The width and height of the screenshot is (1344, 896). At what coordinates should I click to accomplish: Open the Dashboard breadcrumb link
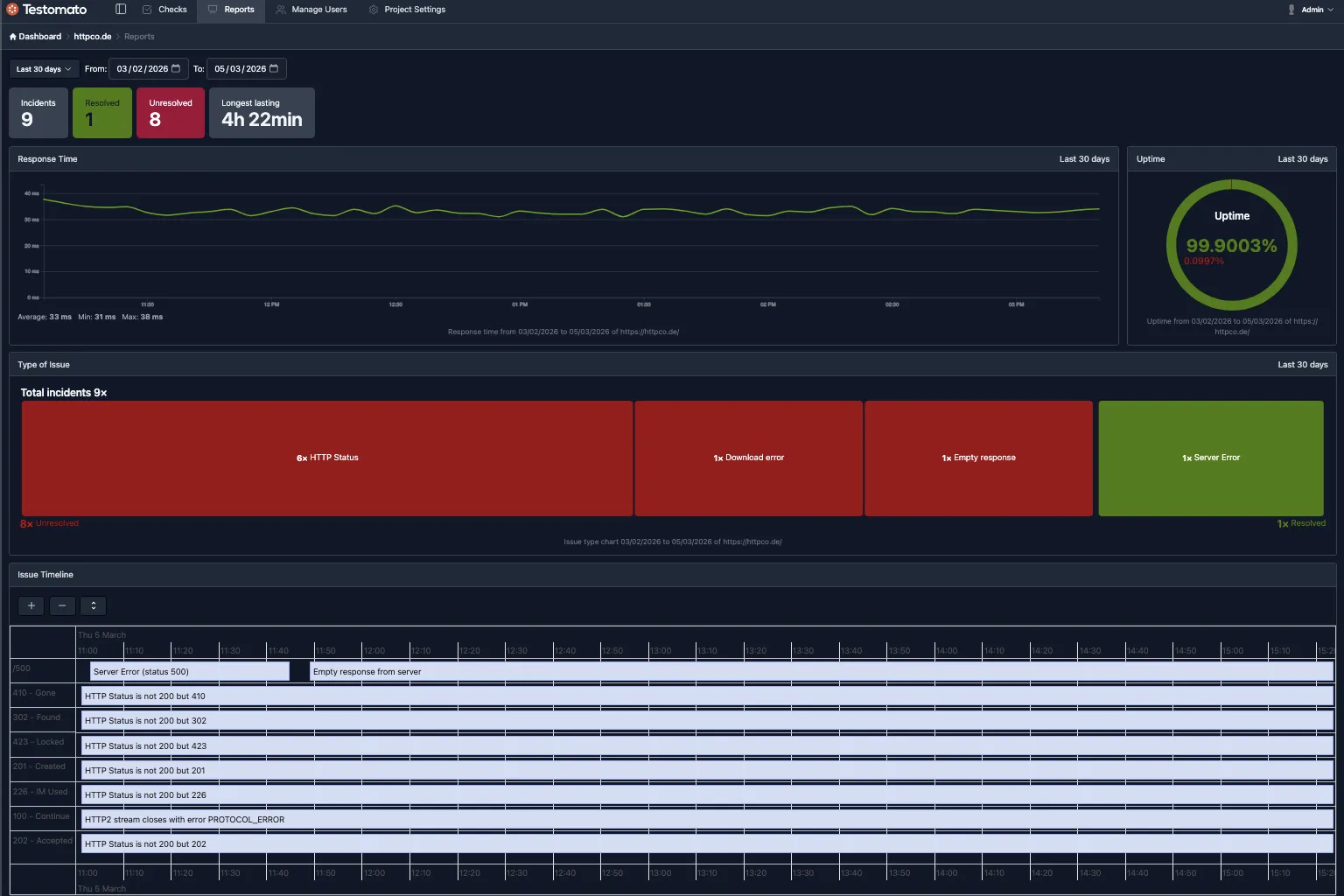tap(39, 37)
